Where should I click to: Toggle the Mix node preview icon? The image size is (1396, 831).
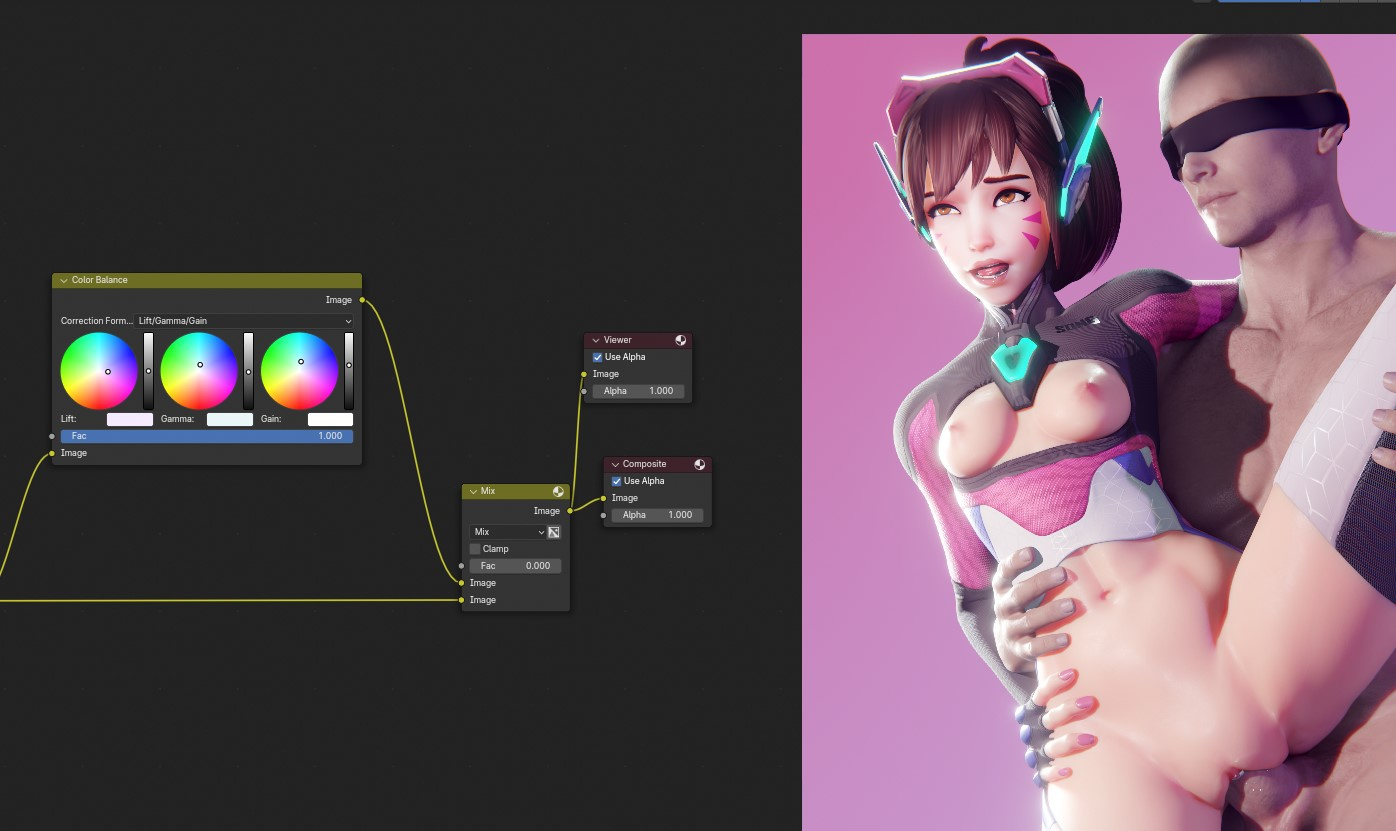(x=558, y=492)
